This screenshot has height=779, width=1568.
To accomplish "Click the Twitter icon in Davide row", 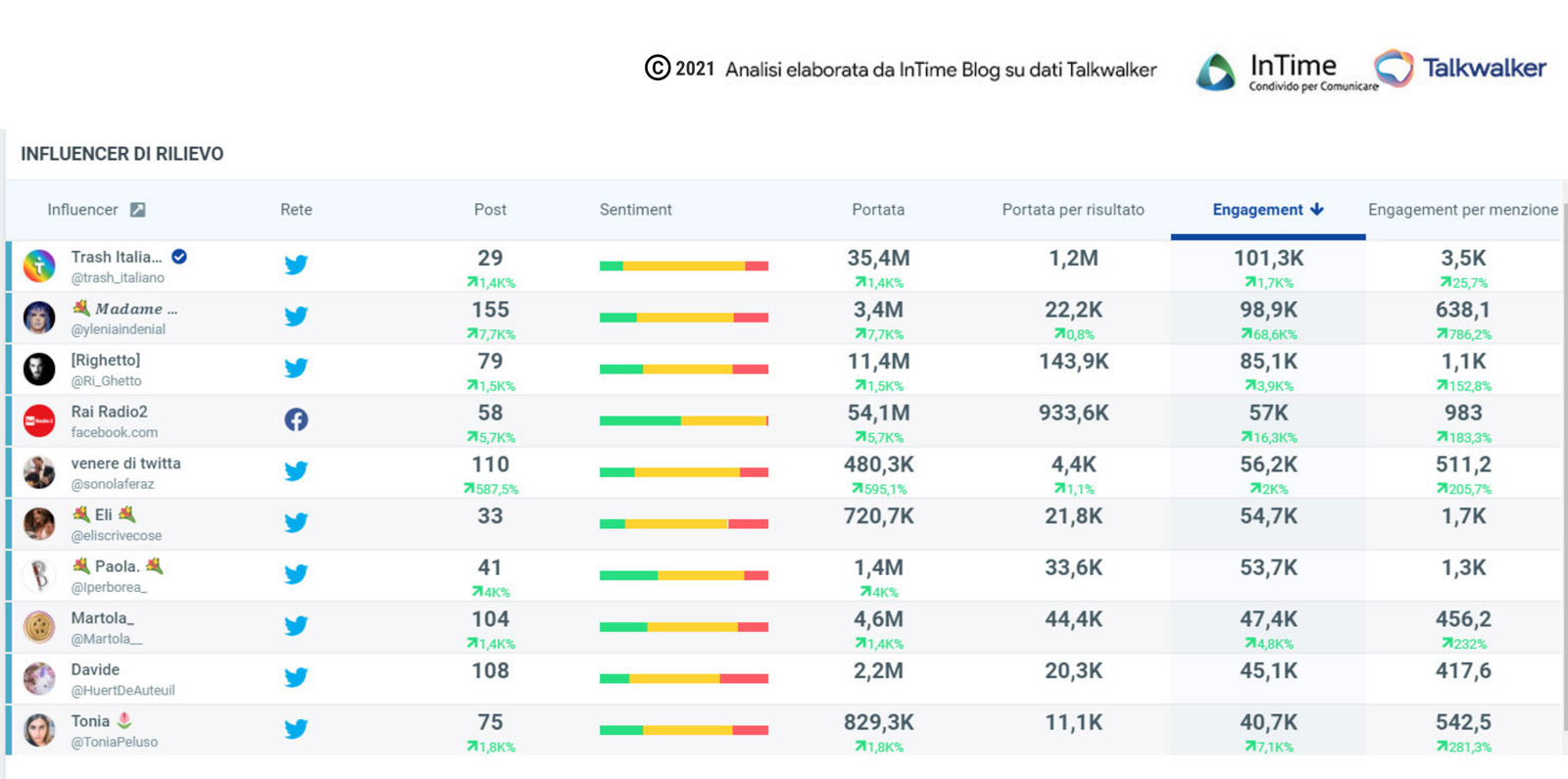I will click(296, 677).
